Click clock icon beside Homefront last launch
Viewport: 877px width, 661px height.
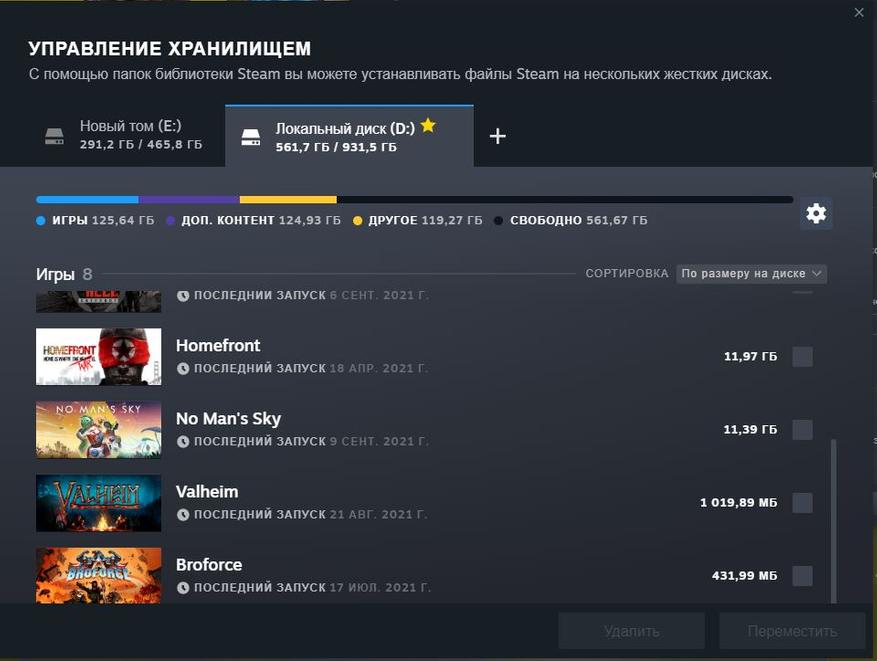(x=183, y=369)
